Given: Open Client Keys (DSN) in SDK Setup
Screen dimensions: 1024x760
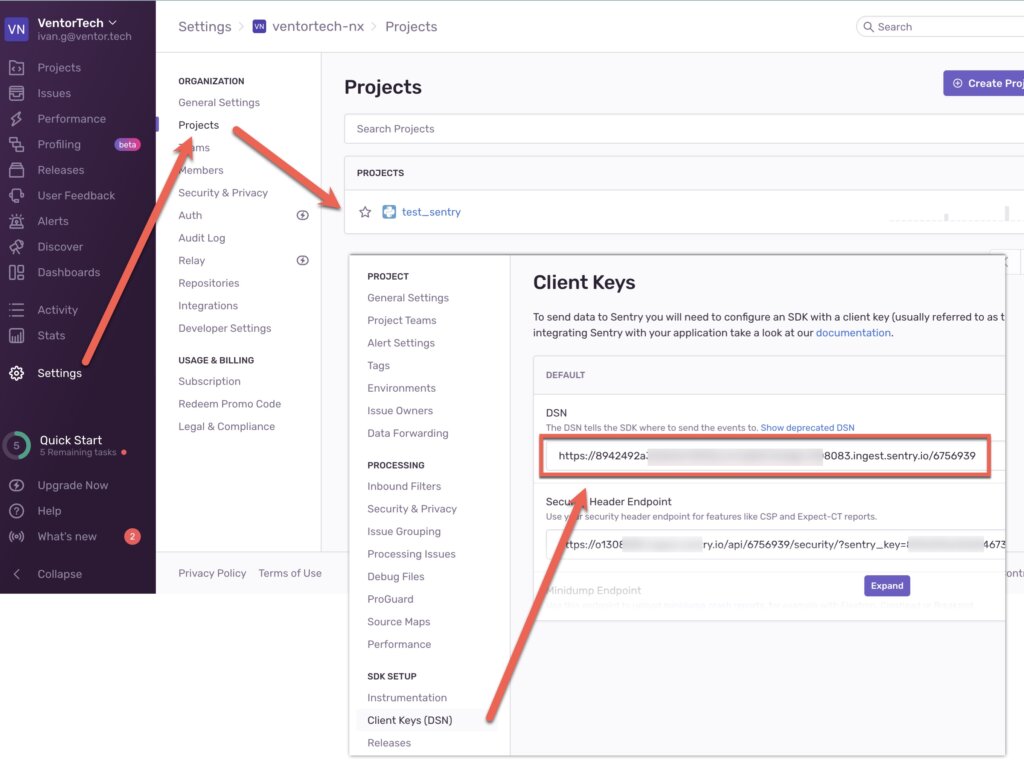Looking at the screenshot, I should click(409, 720).
